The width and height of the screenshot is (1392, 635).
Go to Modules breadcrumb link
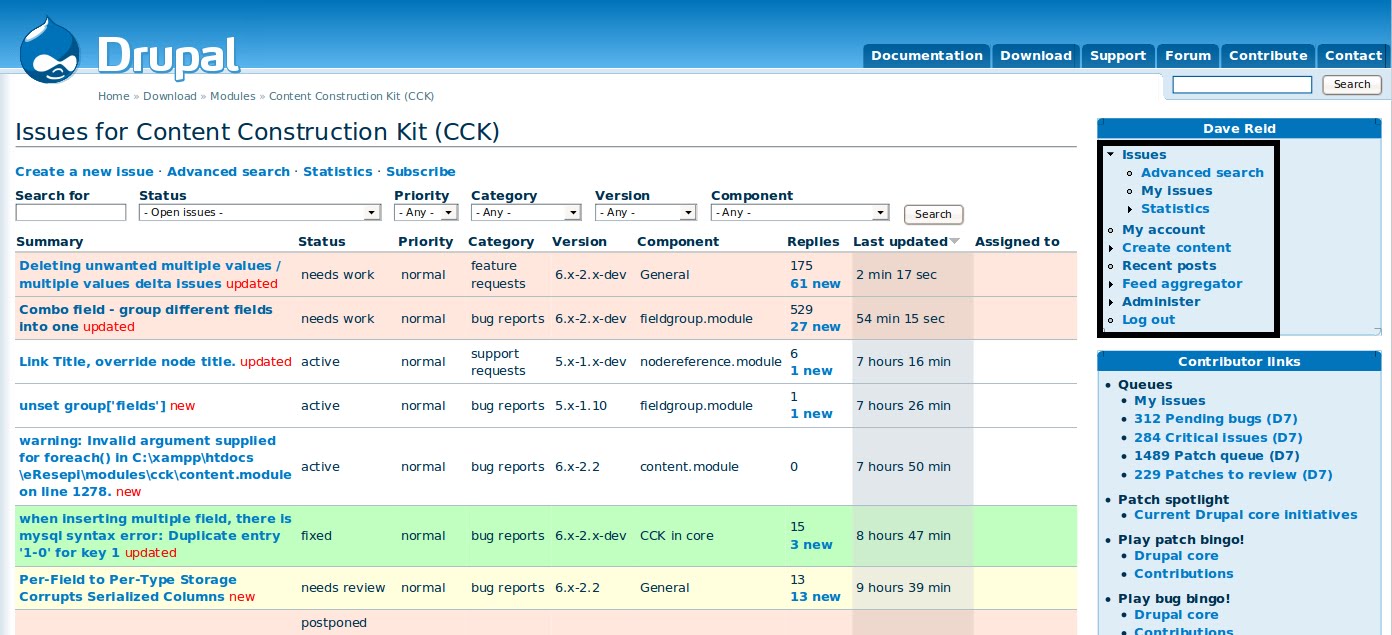tap(233, 96)
